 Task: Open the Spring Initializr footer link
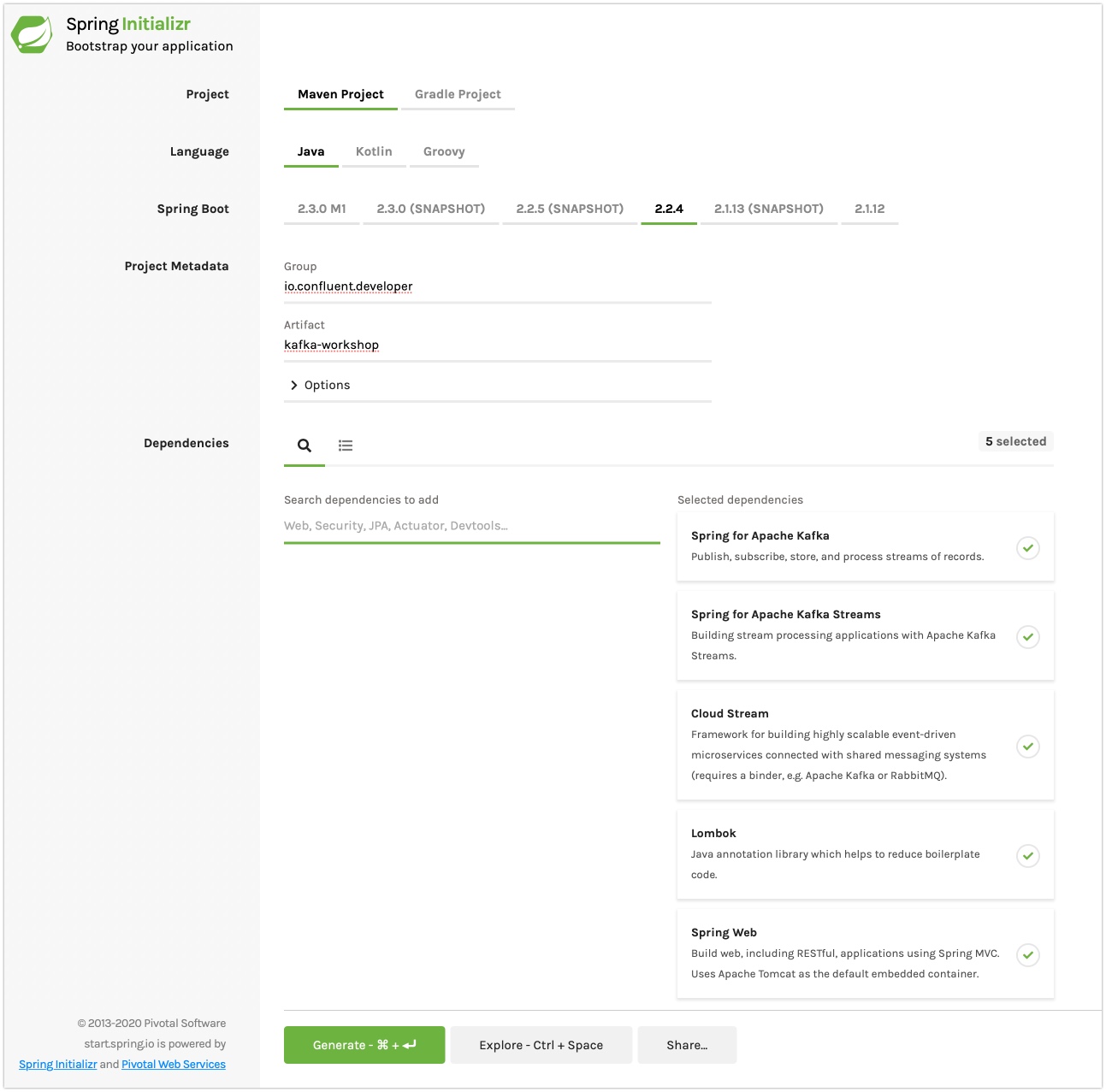point(57,1065)
